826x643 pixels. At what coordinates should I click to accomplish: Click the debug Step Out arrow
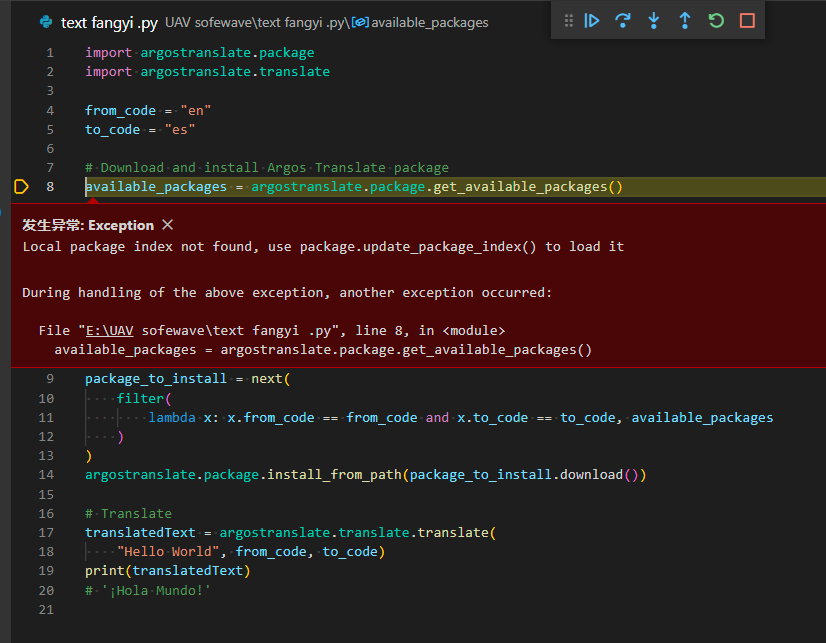685,21
